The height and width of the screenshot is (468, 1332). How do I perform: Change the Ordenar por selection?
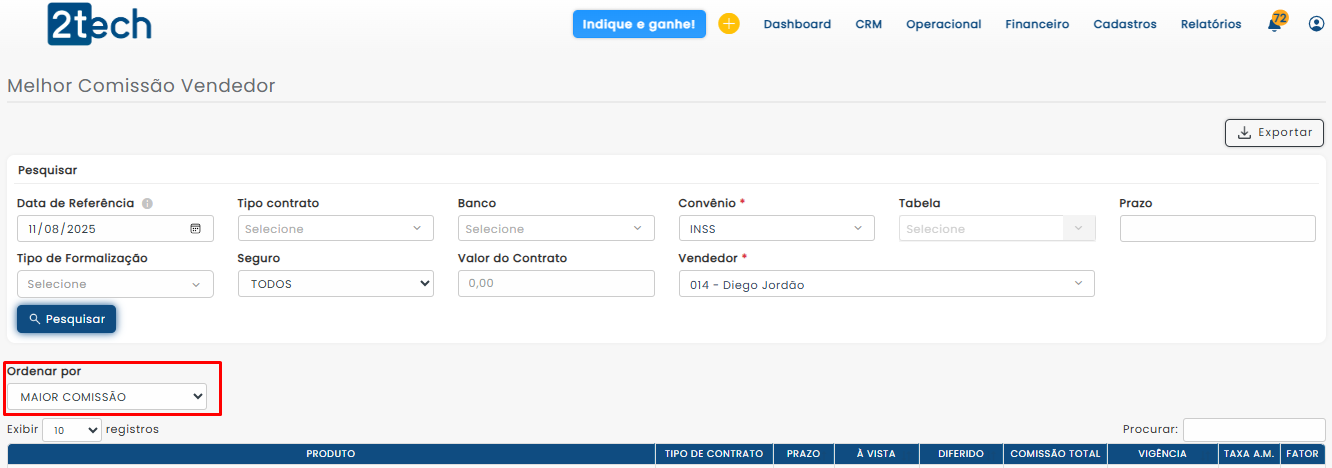point(107,397)
